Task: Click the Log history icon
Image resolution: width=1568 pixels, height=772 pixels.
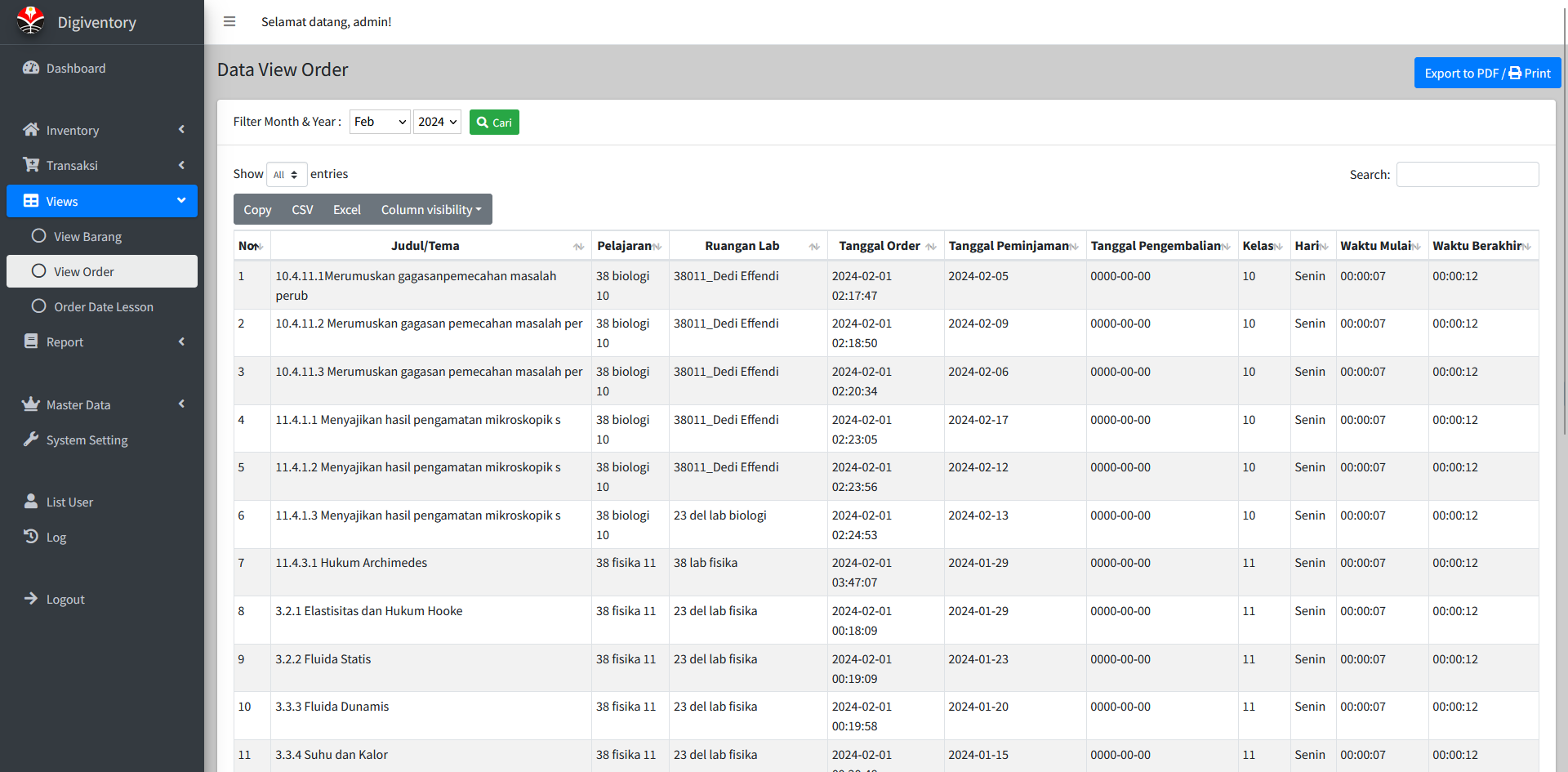Action: tap(31, 537)
